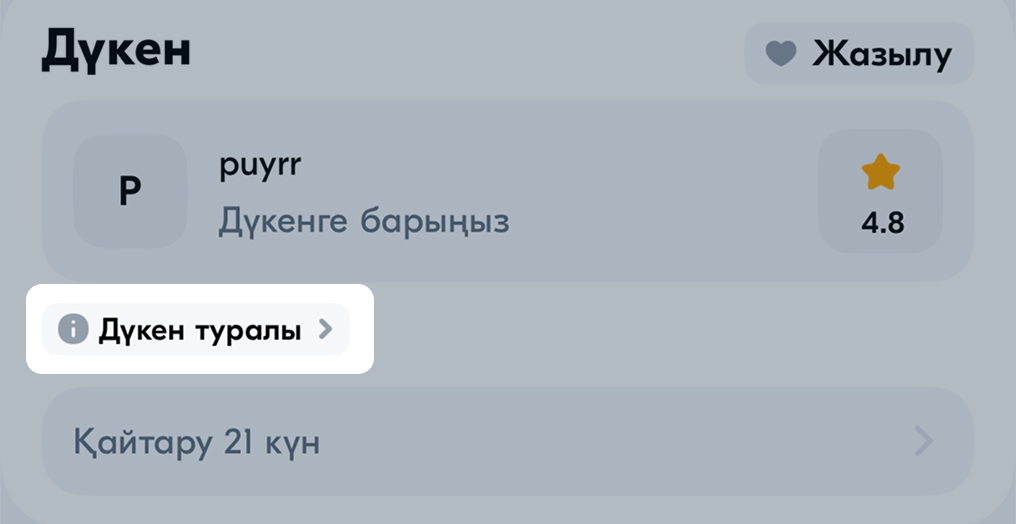Toggle the subscription heart to favorite the store

781,54
